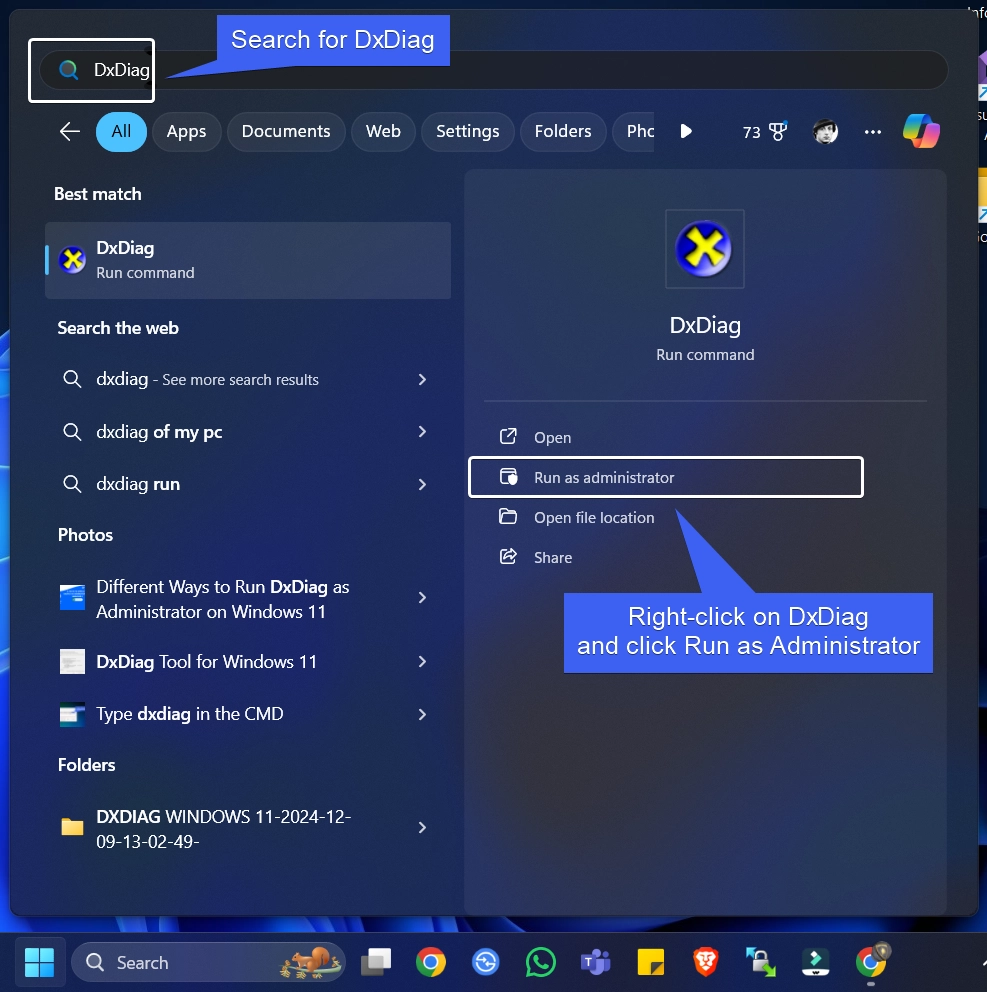Click the DxDiag best match yellow X icon

(72, 259)
